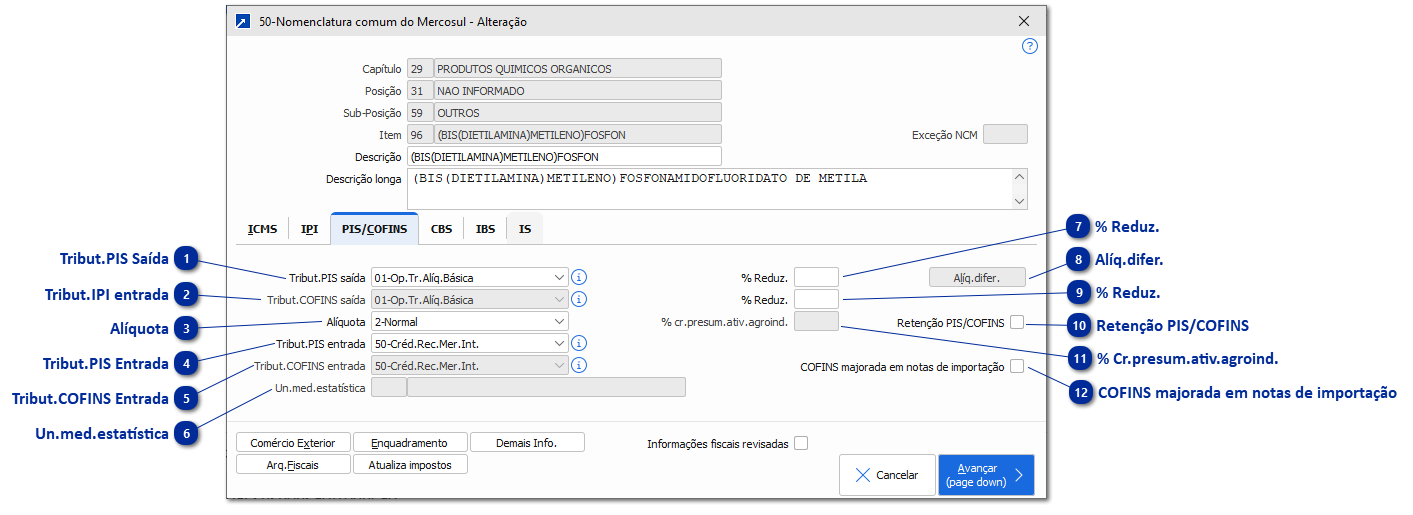Click numbered callout 1 marker

tap(185, 260)
